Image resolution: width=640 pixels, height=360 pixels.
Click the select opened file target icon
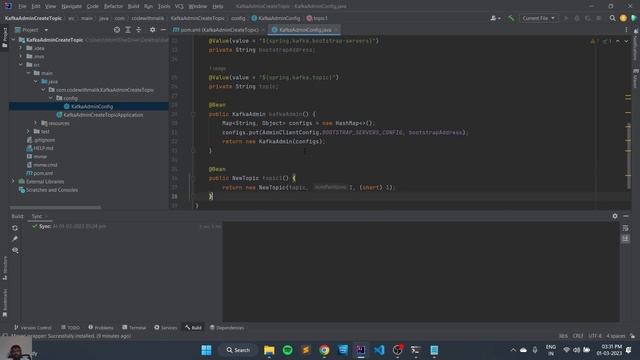pos(117,30)
